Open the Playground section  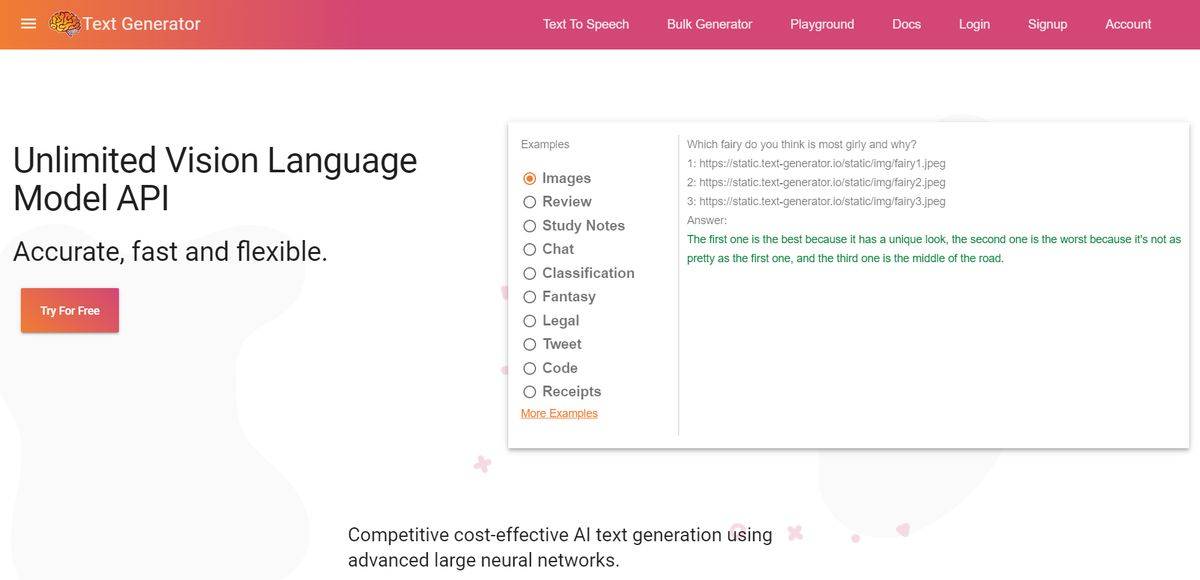821,23
